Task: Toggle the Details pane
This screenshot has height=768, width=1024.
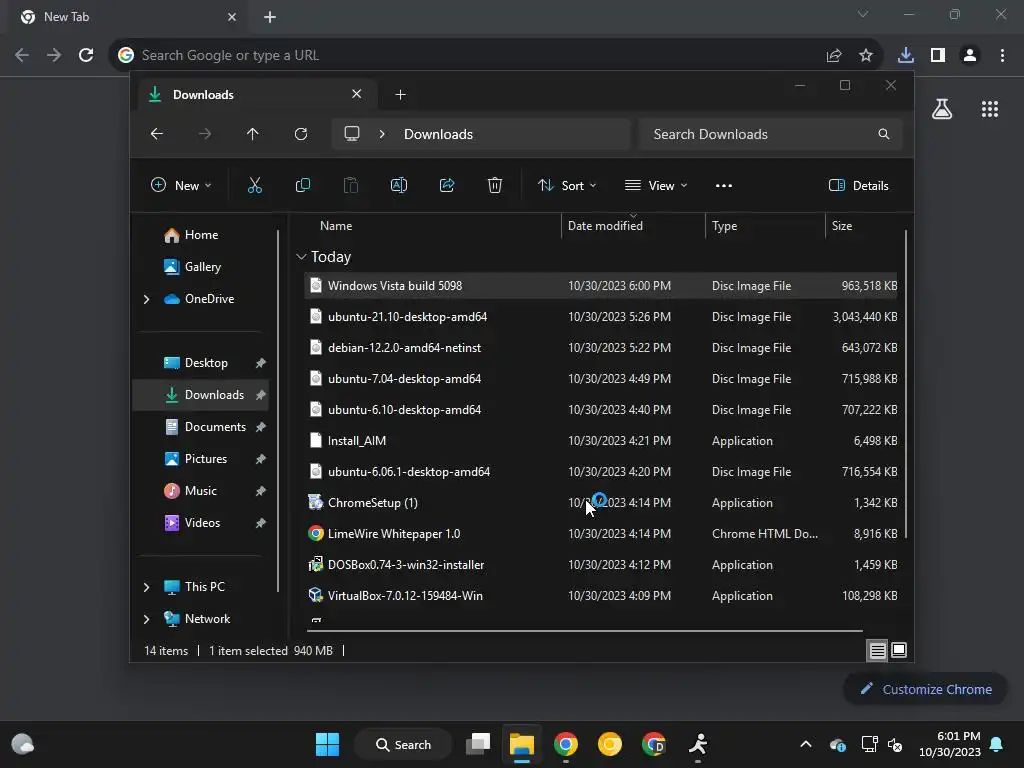Action: click(x=859, y=185)
